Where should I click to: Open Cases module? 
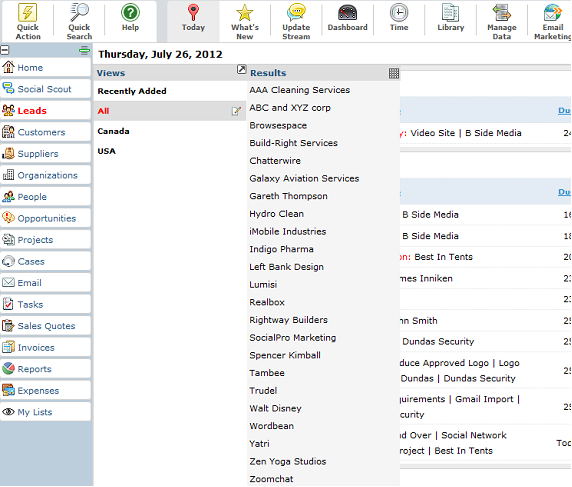pyautogui.click(x=45, y=261)
